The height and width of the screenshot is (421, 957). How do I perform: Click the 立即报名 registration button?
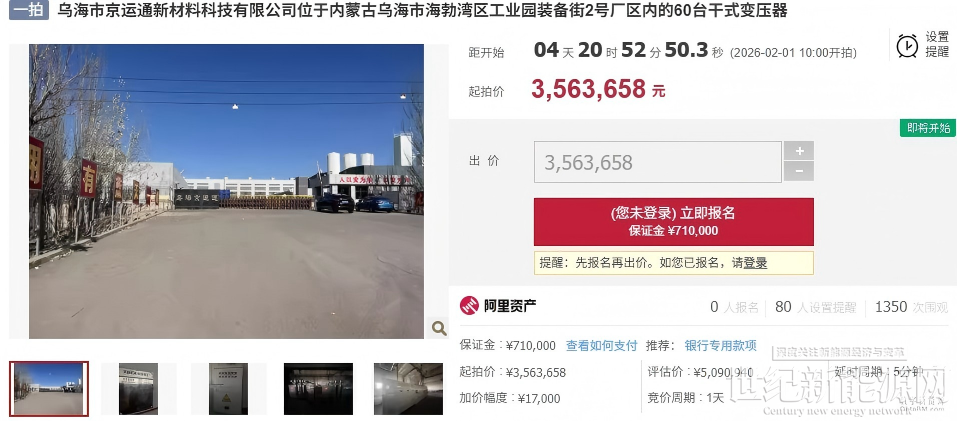(673, 221)
